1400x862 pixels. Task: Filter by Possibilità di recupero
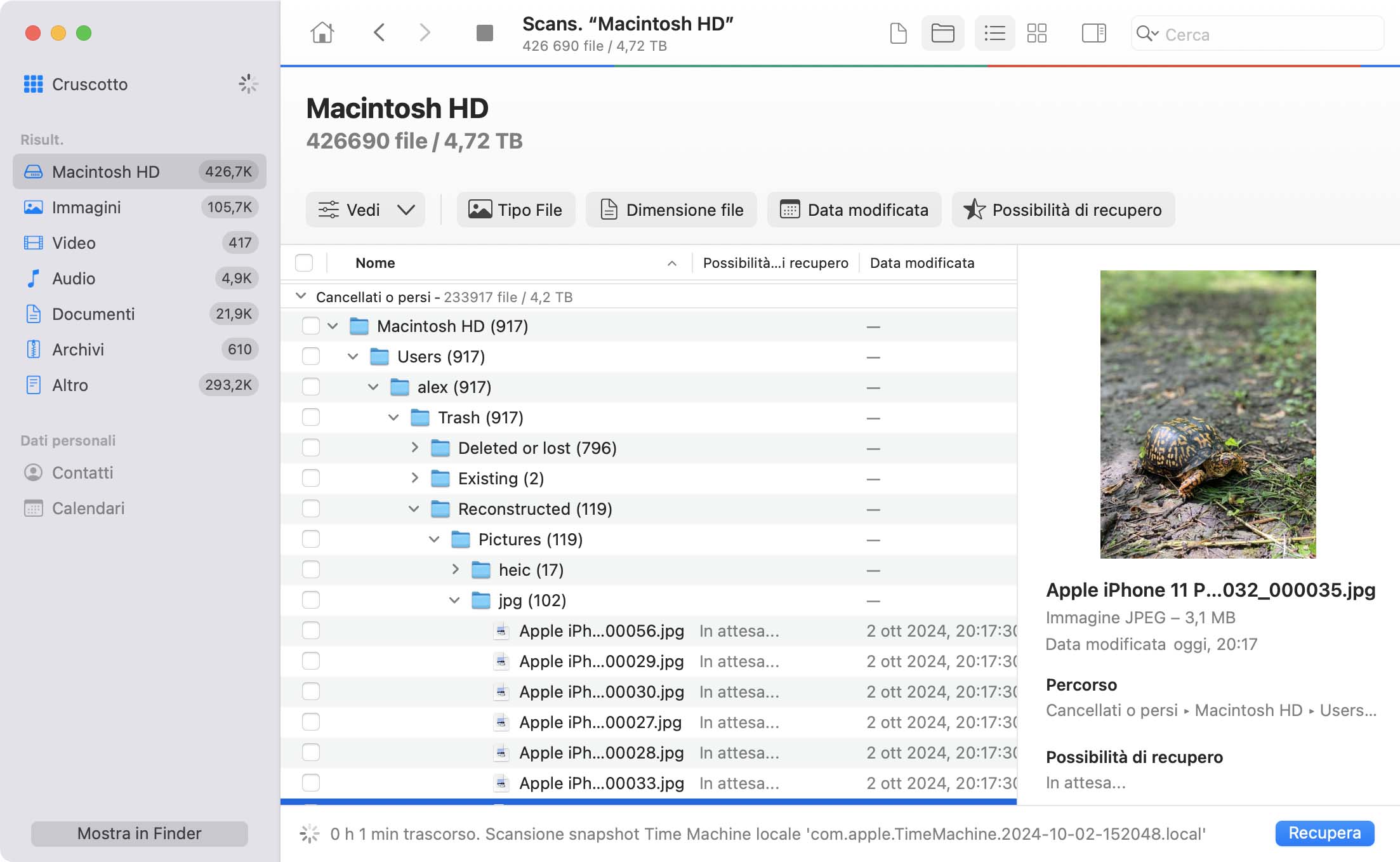click(x=1064, y=209)
